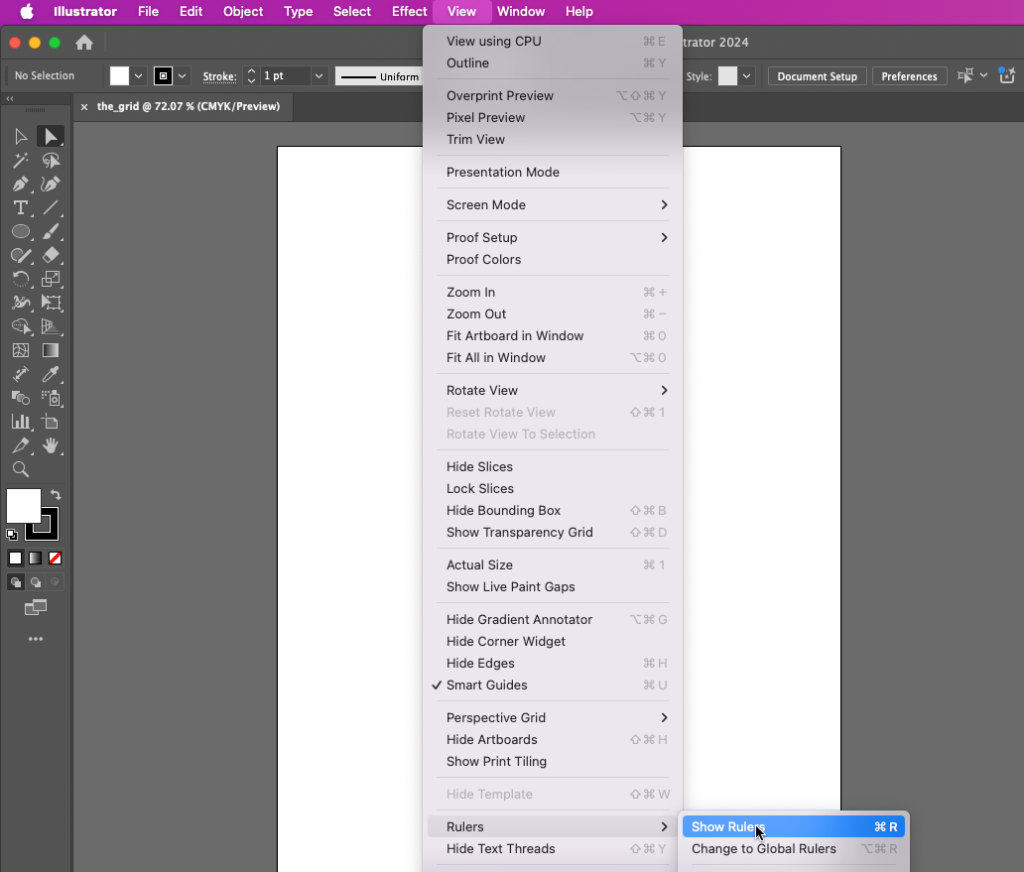The height and width of the screenshot is (872, 1024).
Task: Click the white Fill color swatch in toolbar
Action: point(23,506)
